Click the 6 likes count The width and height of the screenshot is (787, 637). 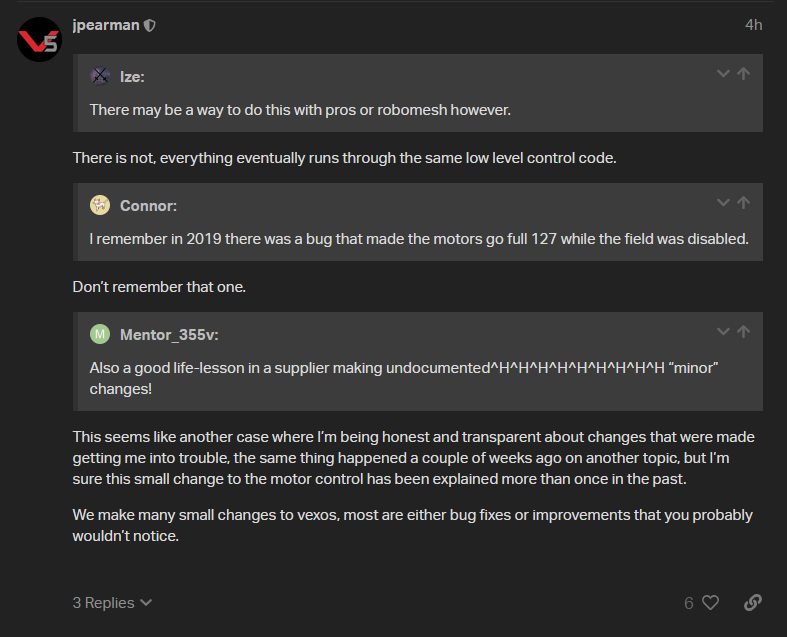tap(689, 603)
